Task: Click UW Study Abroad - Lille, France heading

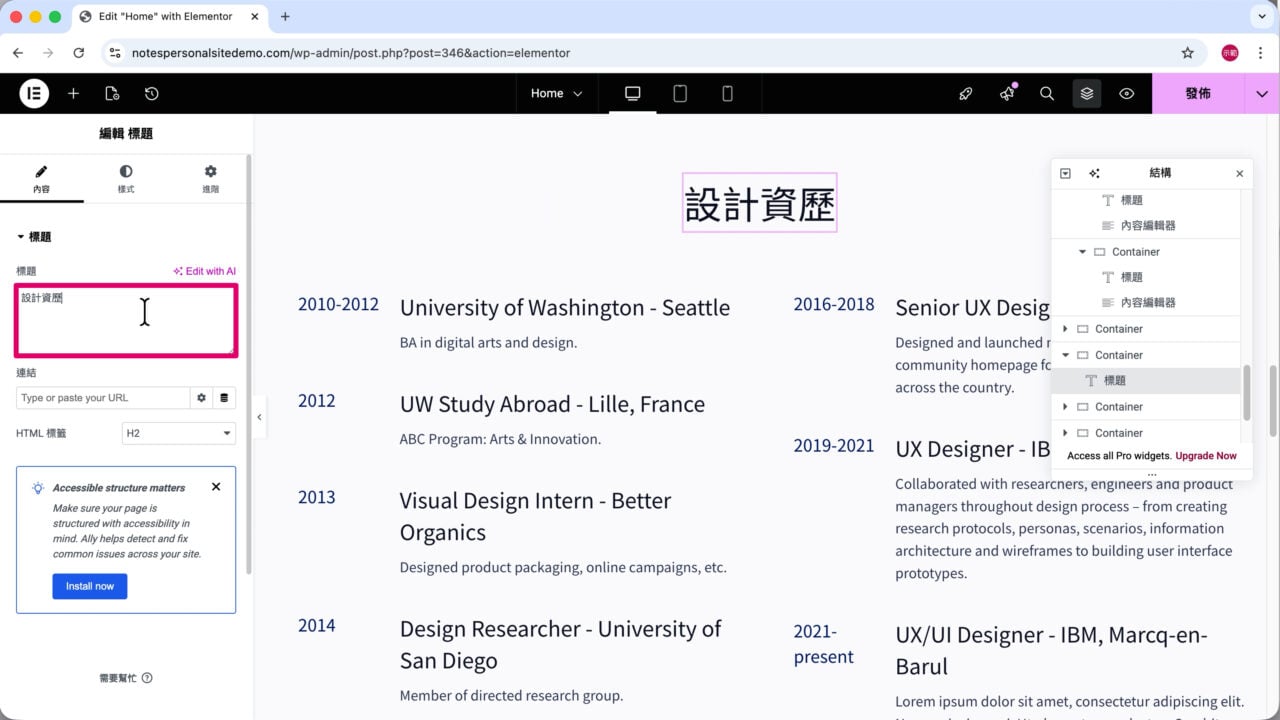Action: pyautogui.click(x=552, y=404)
